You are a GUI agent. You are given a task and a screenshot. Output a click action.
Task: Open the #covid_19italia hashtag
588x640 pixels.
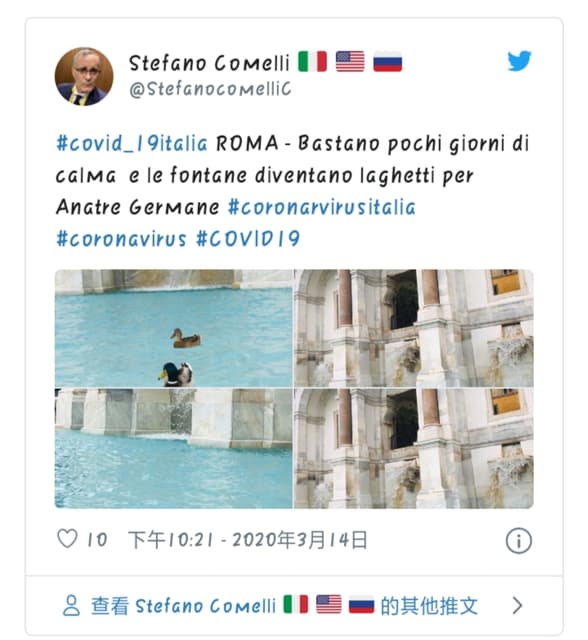pos(132,144)
